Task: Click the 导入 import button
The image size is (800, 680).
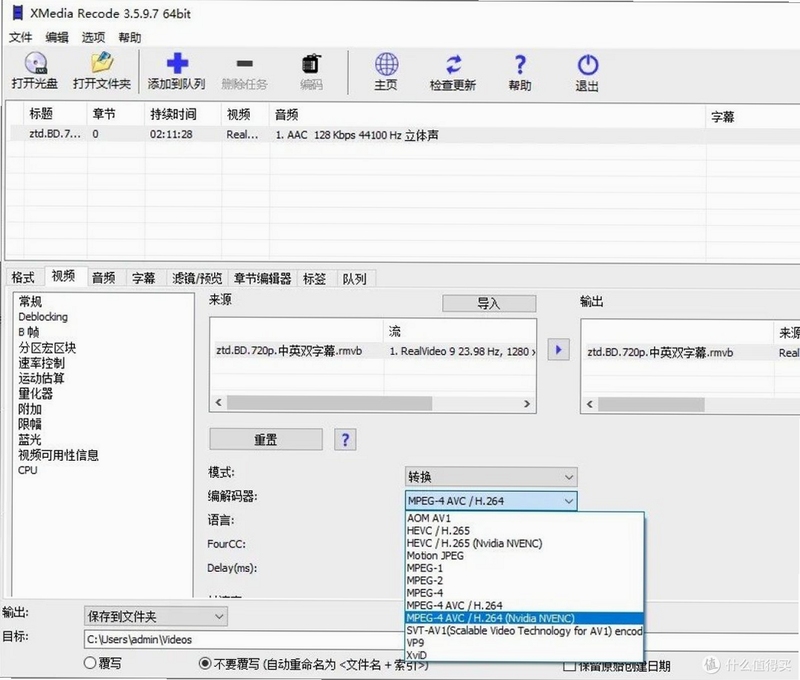Action: pos(489,303)
